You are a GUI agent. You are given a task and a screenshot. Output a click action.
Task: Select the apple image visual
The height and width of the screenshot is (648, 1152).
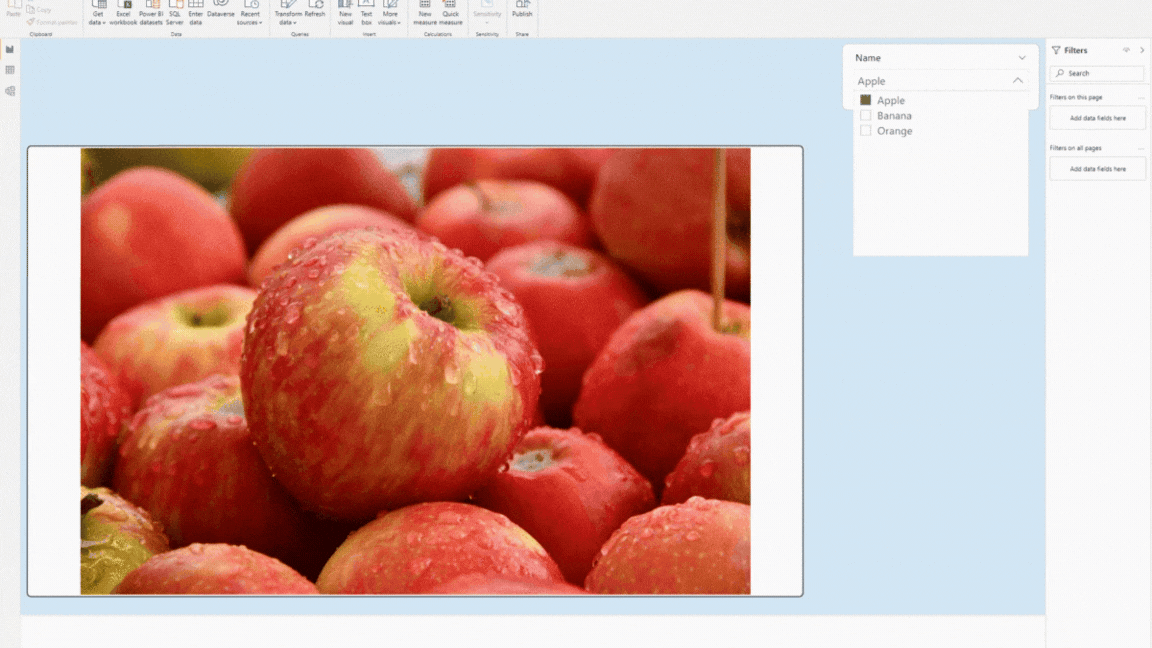415,371
